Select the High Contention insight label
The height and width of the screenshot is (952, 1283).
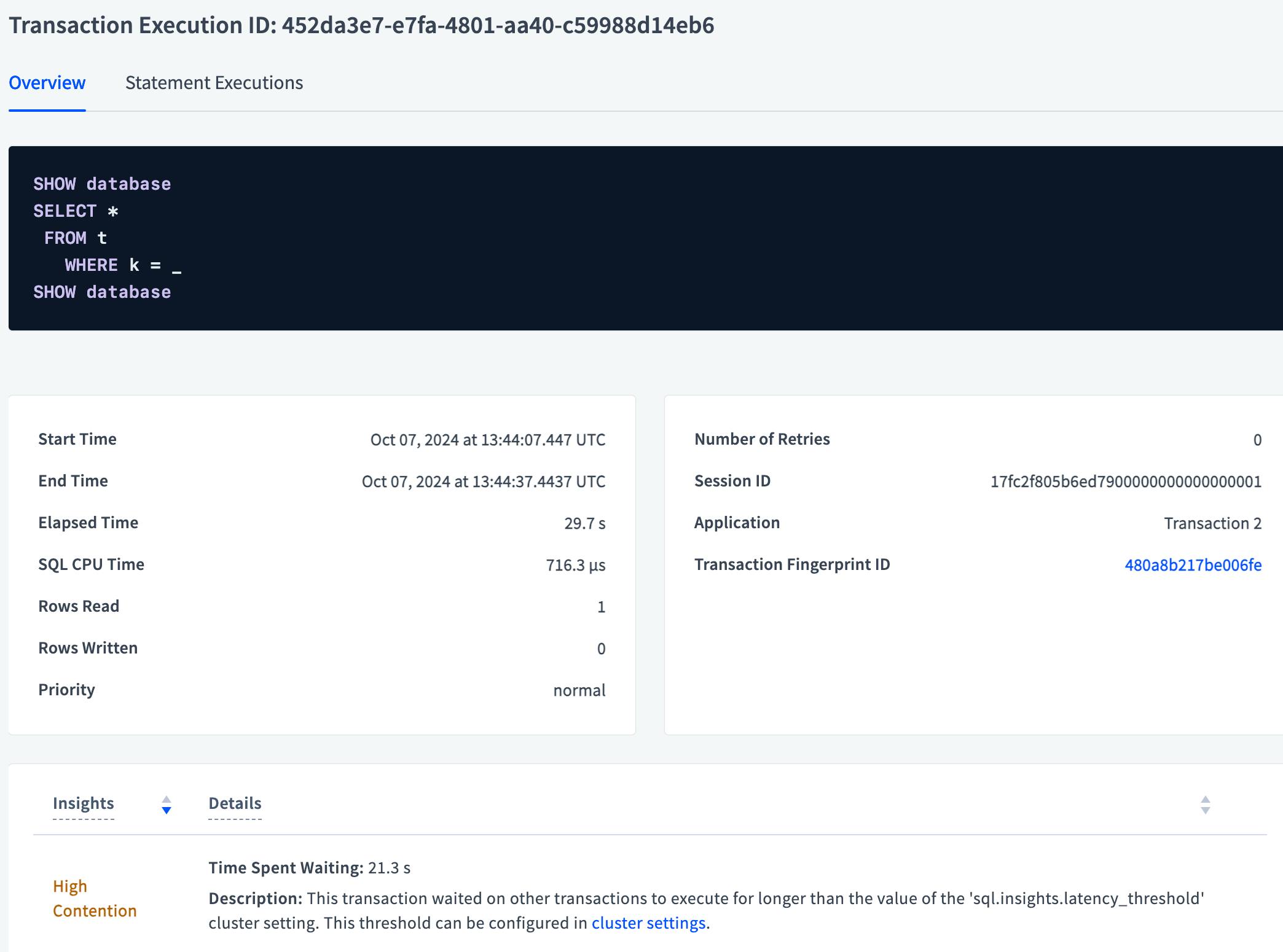[x=95, y=899]
